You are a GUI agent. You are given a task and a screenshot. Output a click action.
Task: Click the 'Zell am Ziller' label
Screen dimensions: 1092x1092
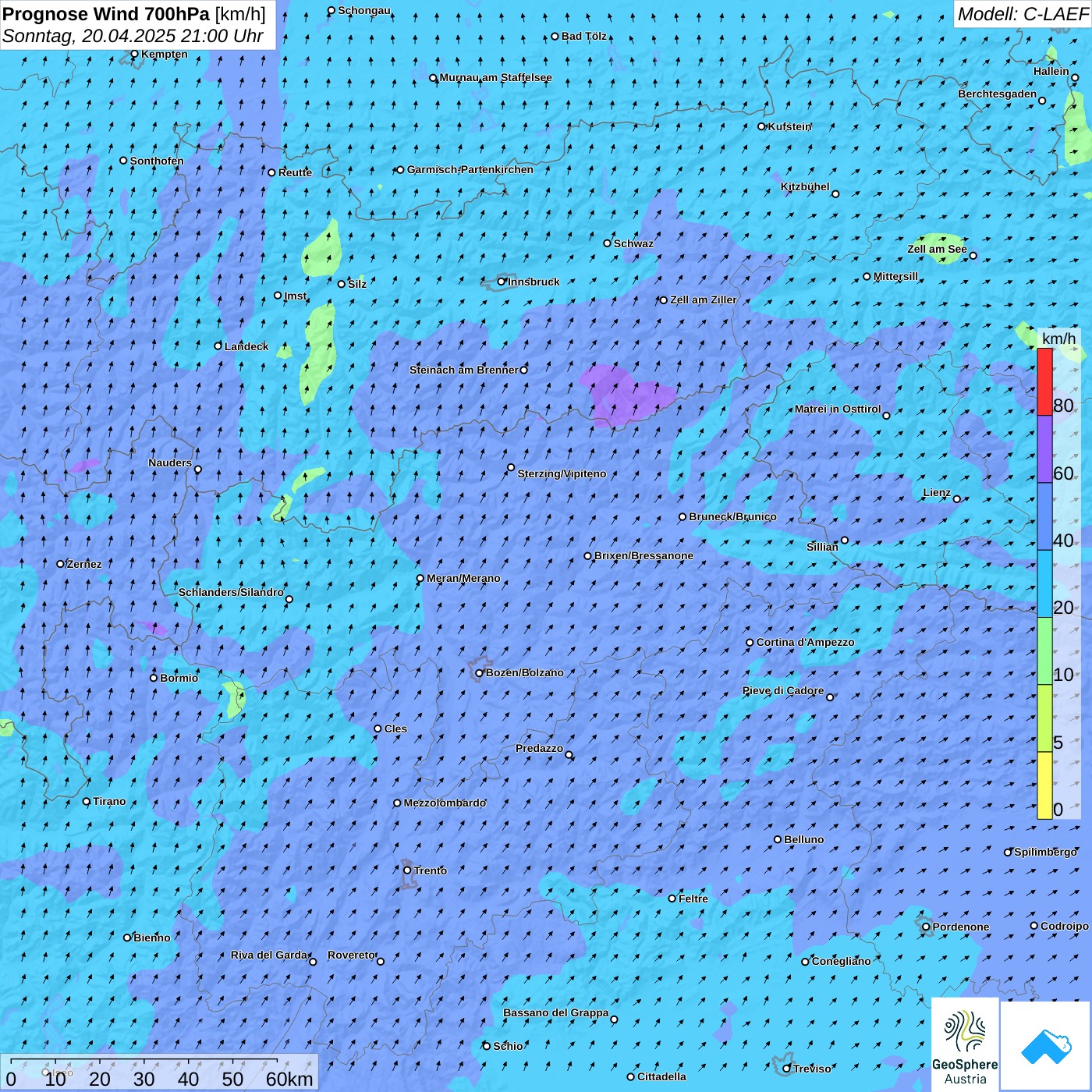[x=703, y=300]
